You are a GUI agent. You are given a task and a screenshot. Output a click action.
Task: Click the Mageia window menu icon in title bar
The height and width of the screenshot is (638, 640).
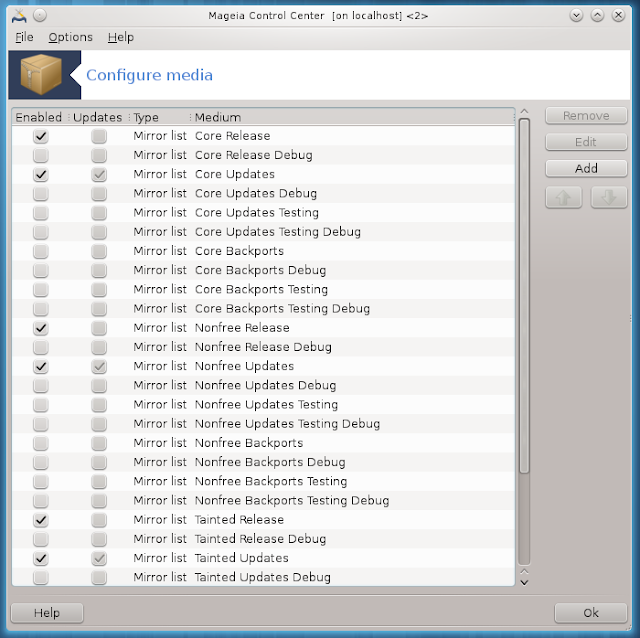coord(19,16)
